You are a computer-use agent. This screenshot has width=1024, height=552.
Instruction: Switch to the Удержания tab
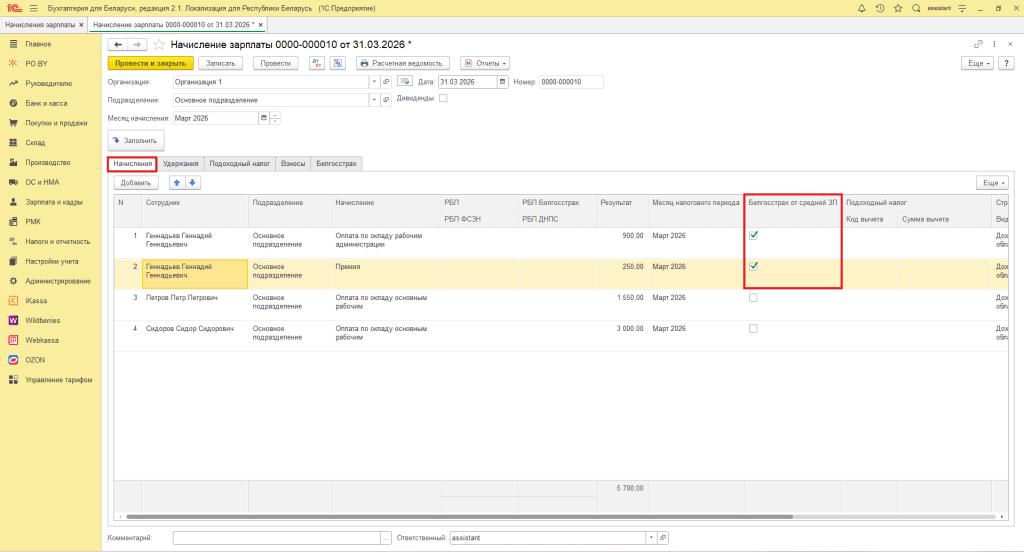click(x=180, y=163)
